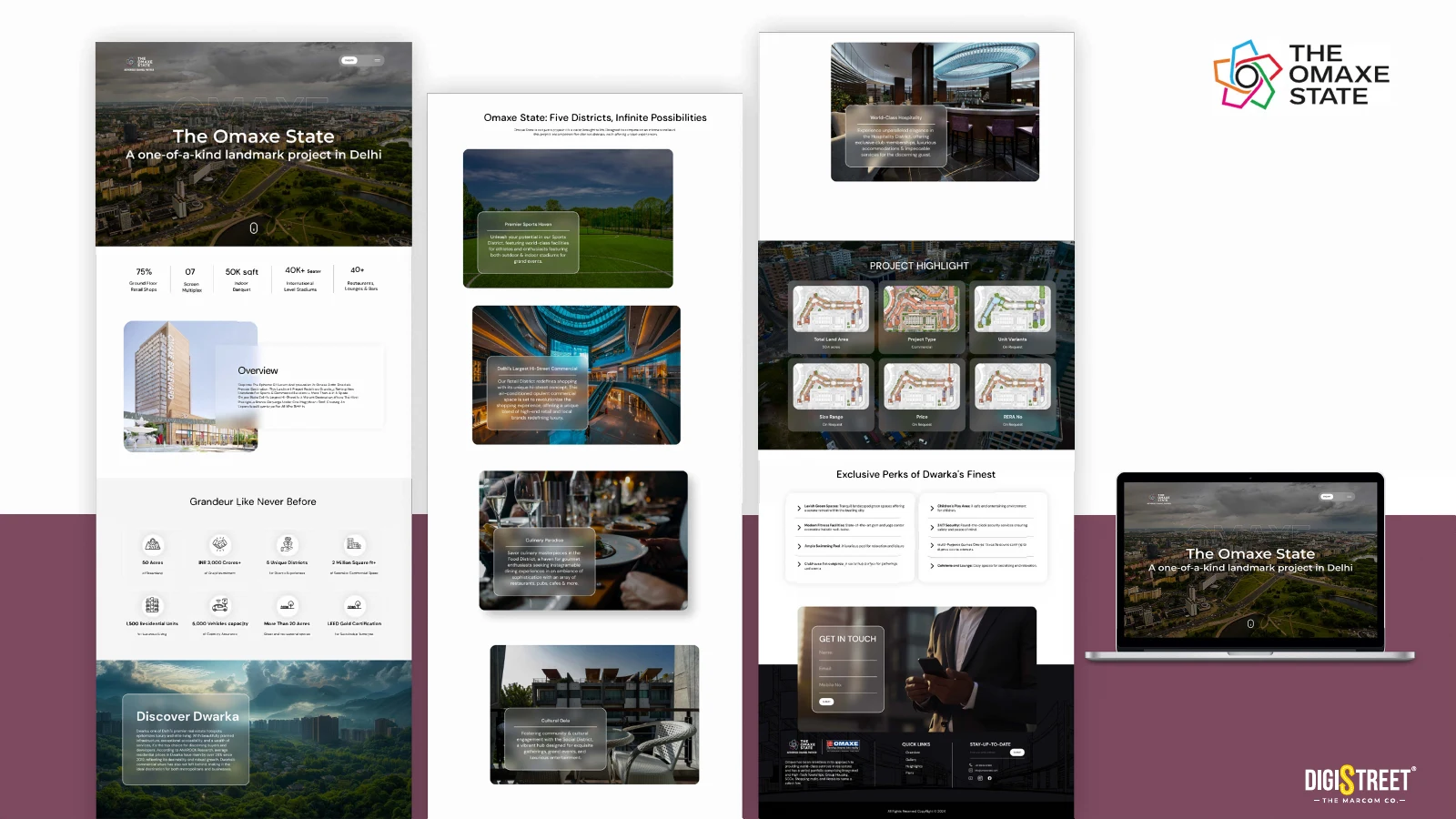
Task: Expand the Children's Play Area chevron
Action: (932, 508)
